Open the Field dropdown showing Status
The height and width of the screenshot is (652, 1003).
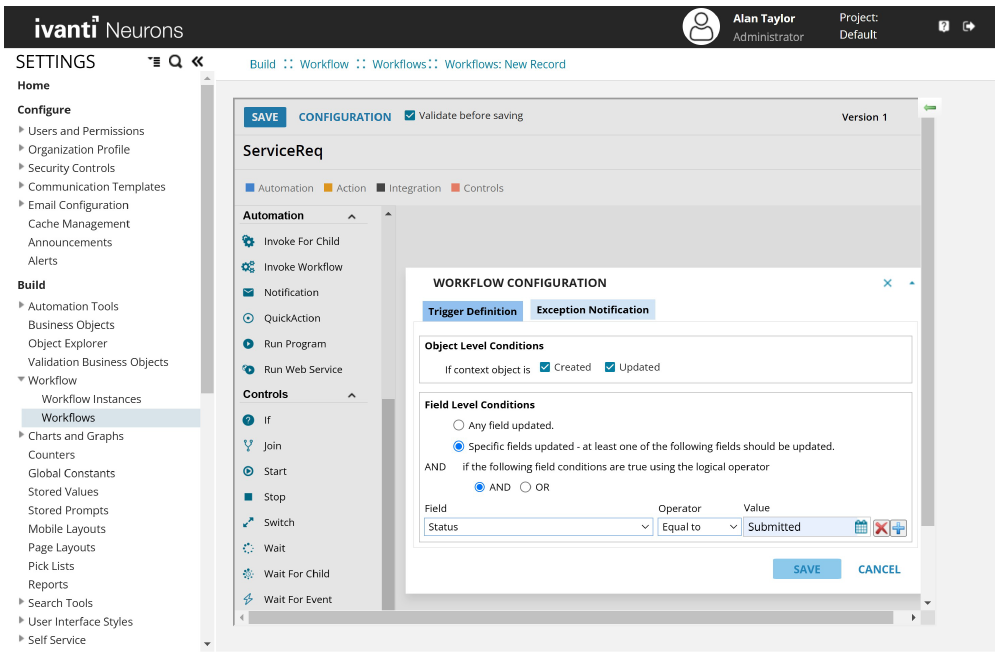(x=538, y=527)
